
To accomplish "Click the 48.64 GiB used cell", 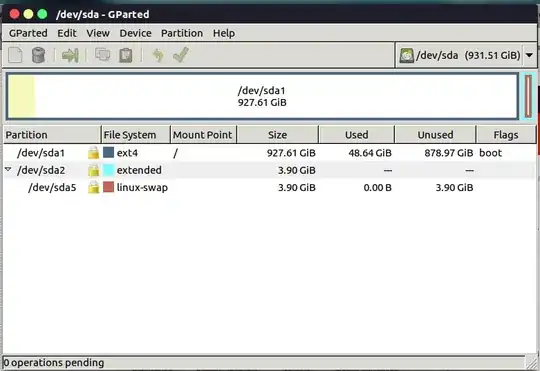I will tap(370, 153).
